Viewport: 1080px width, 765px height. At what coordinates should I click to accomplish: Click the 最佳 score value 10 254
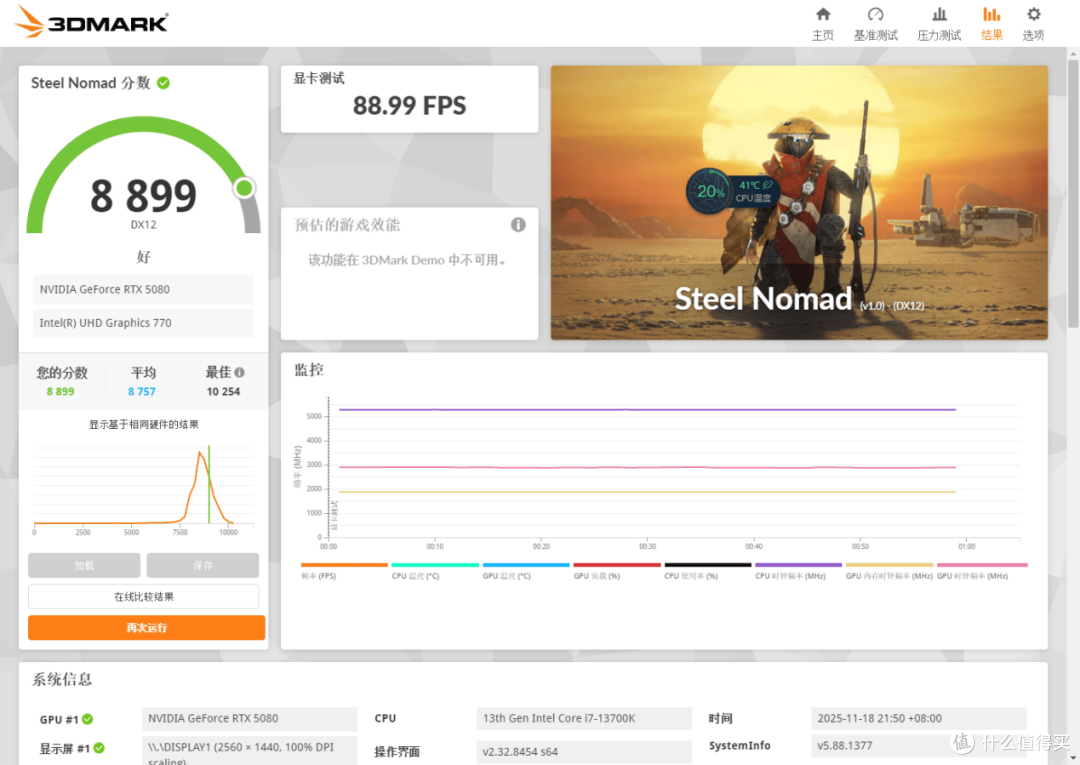pos(223,392)
